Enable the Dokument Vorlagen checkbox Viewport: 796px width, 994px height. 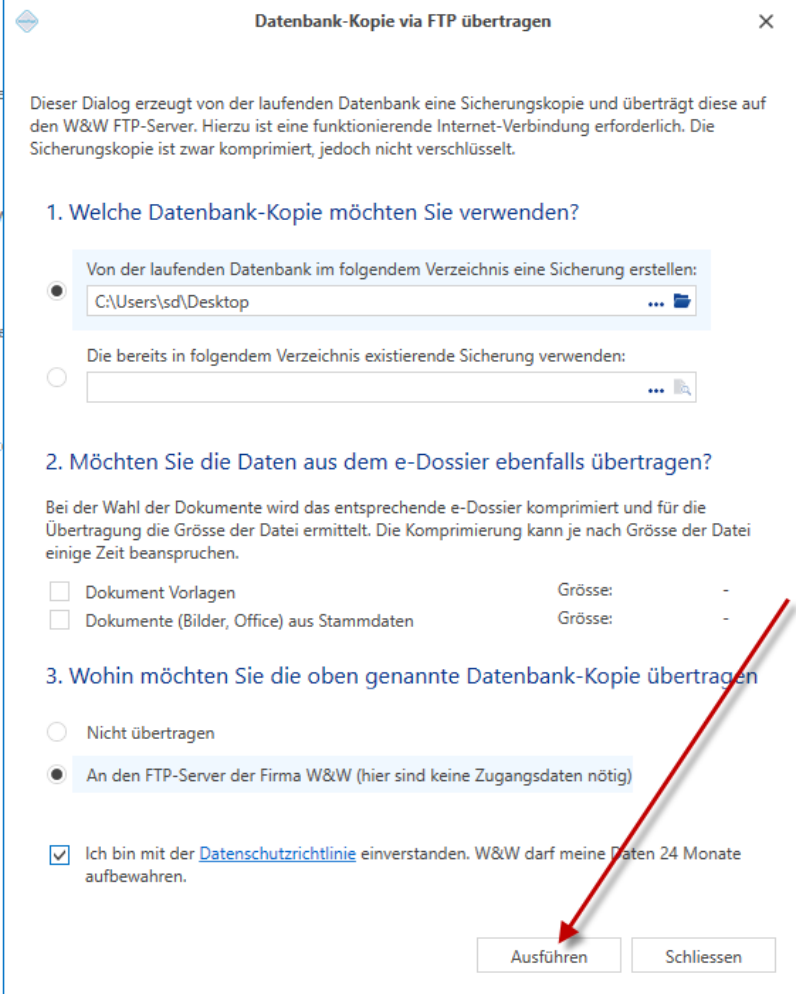pyautogui.click(x=60, y=591)
